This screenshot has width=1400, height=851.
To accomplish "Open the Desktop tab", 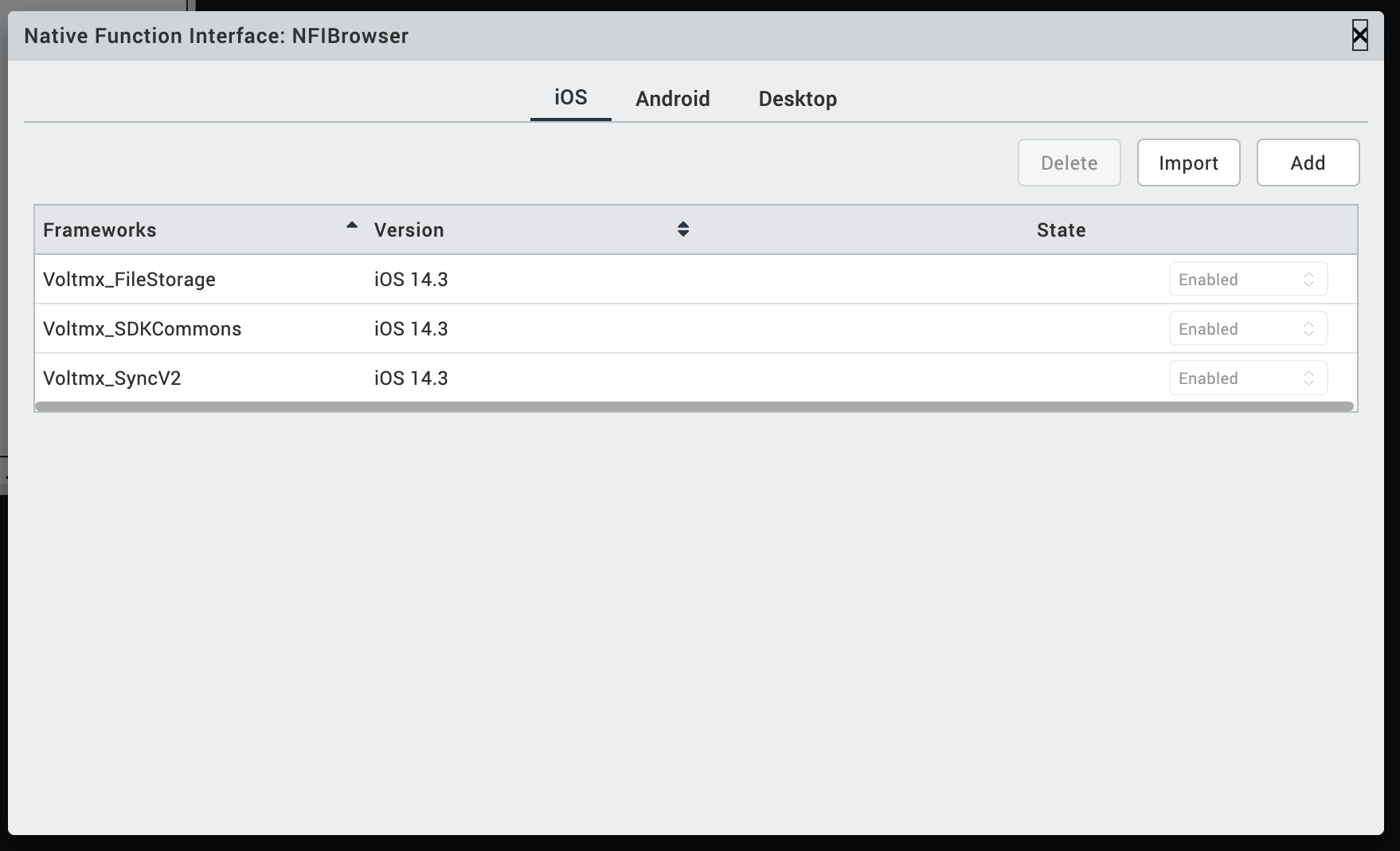I will [797, 99].
